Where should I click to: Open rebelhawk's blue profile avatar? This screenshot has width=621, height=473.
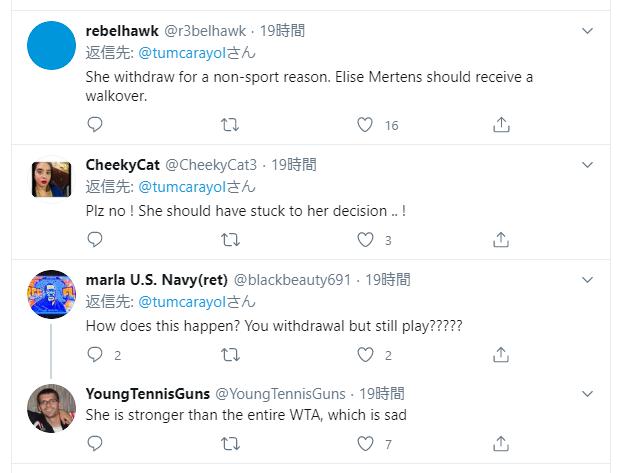52,46
